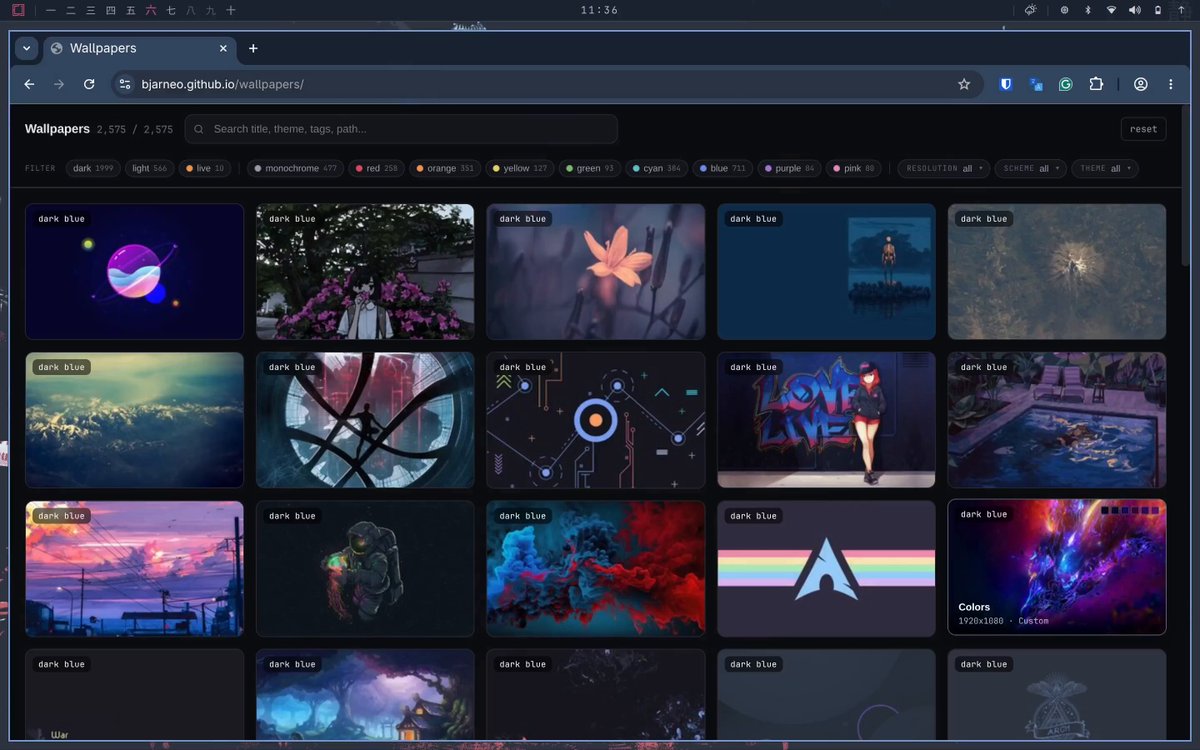
Task: Toggle the light filter chip
Action: tap(150, 168)
